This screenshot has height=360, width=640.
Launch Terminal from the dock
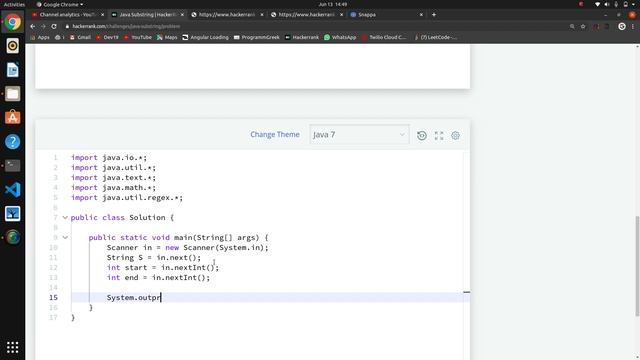(x=13, y=165)
